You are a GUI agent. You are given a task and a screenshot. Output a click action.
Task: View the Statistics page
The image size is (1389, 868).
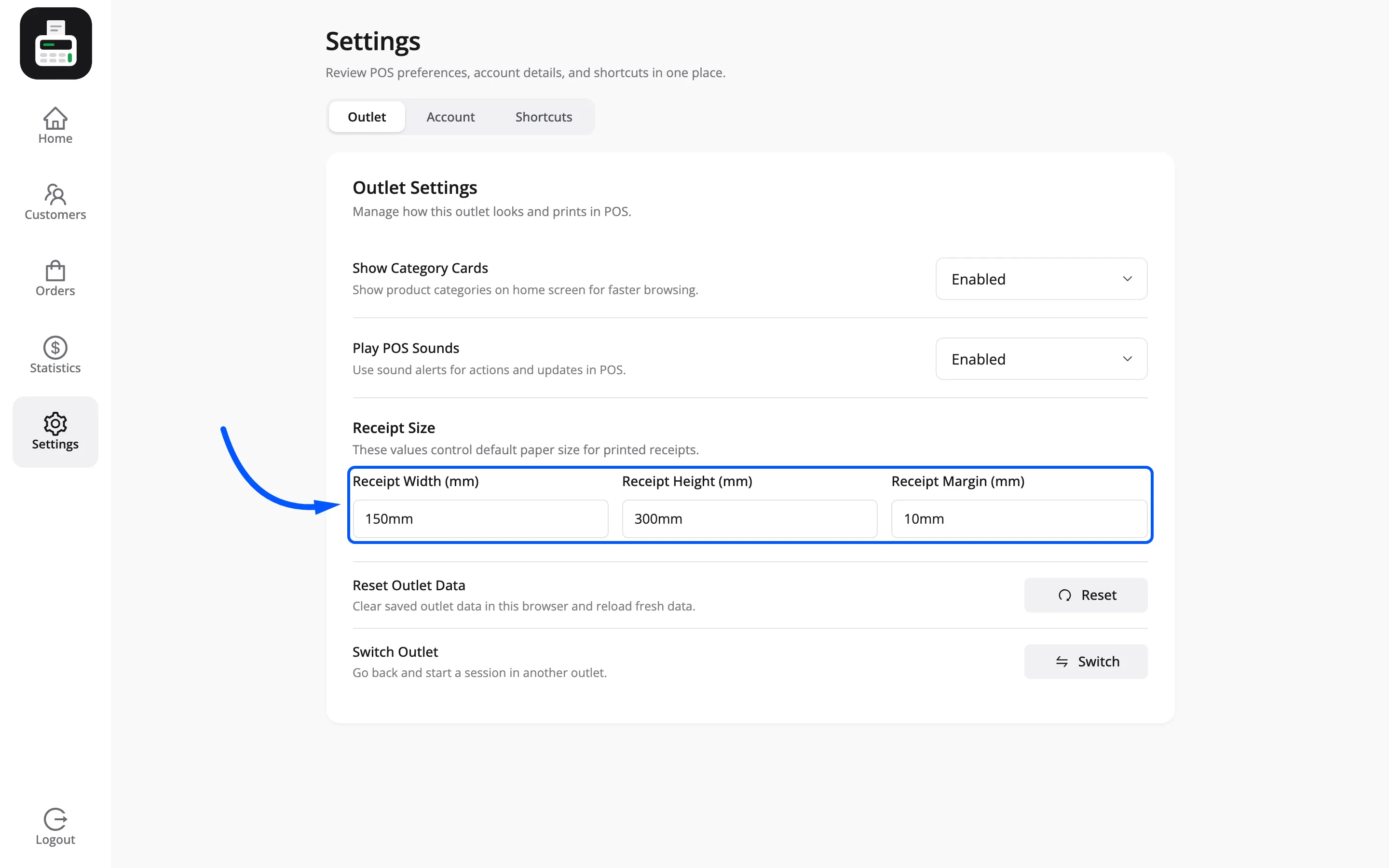click(55, 355)
